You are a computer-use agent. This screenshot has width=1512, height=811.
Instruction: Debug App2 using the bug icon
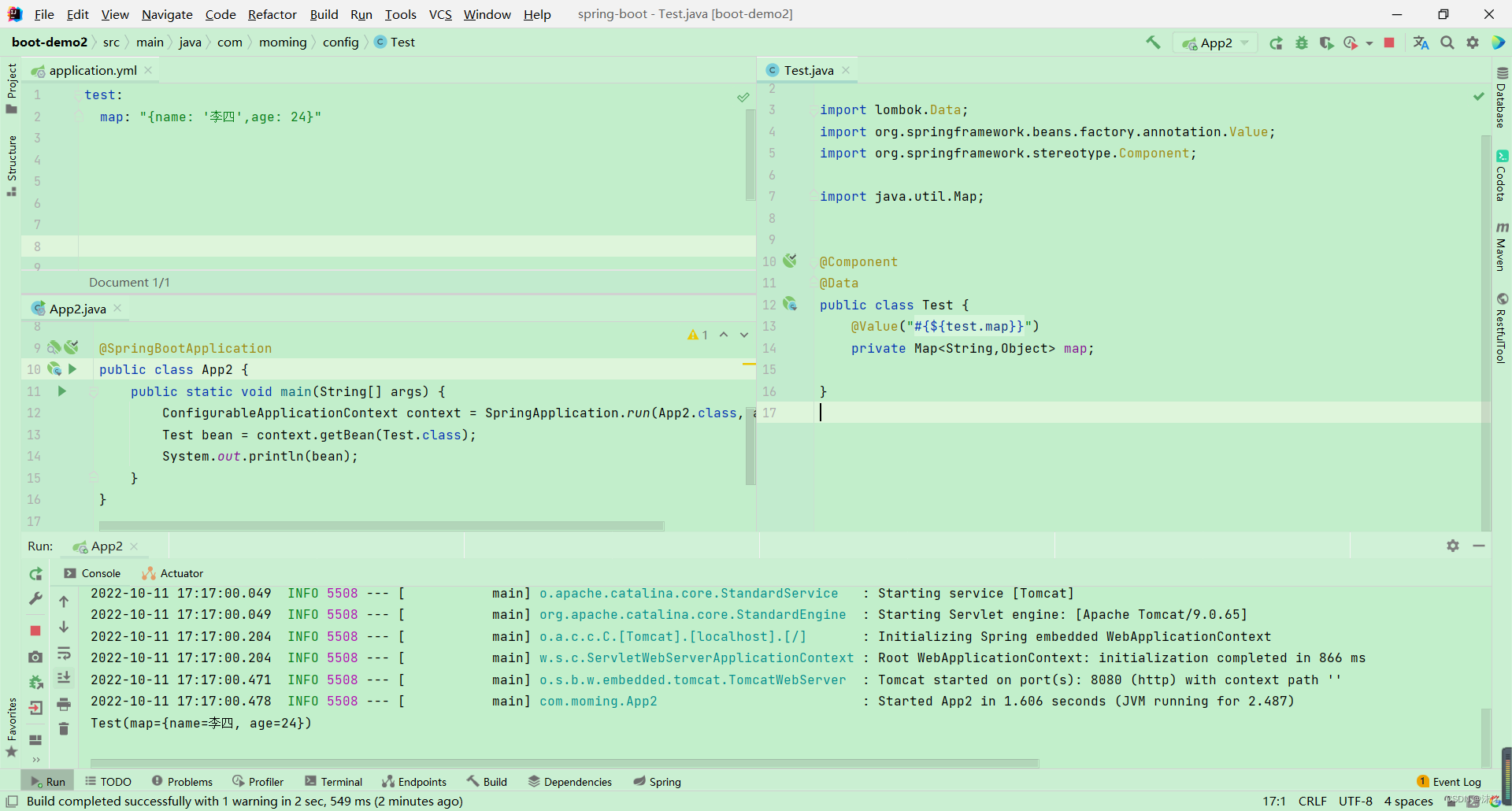click(1301, 43)
